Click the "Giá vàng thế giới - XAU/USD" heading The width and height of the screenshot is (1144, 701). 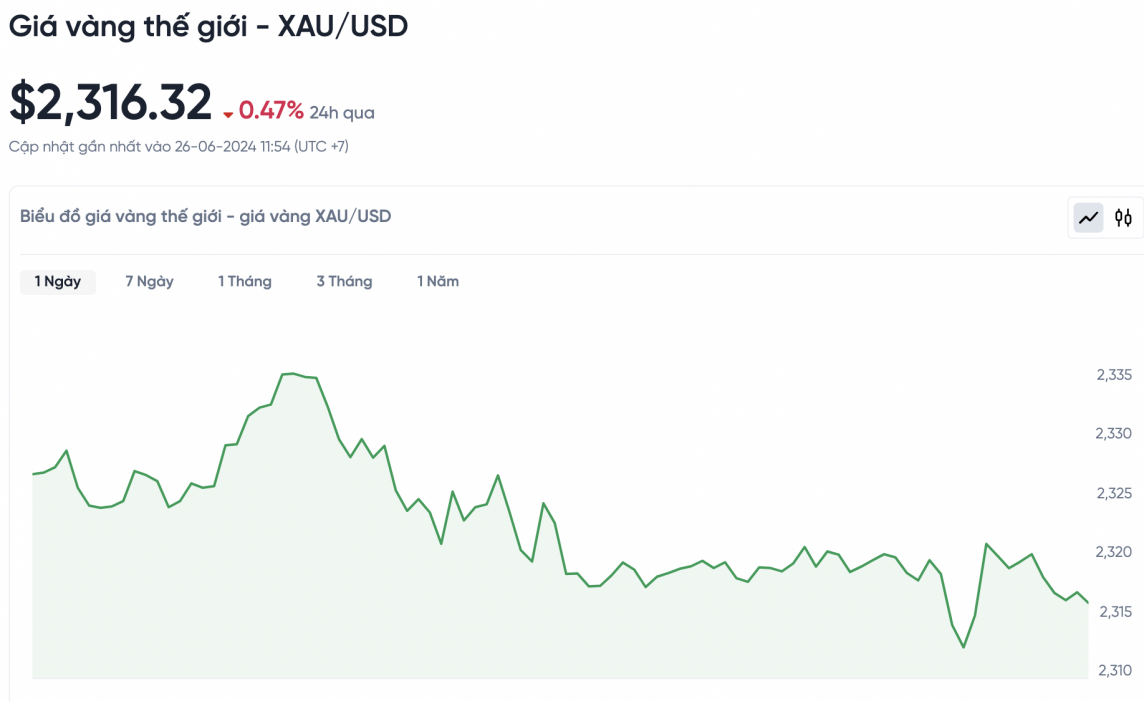[x=208, y=26]
